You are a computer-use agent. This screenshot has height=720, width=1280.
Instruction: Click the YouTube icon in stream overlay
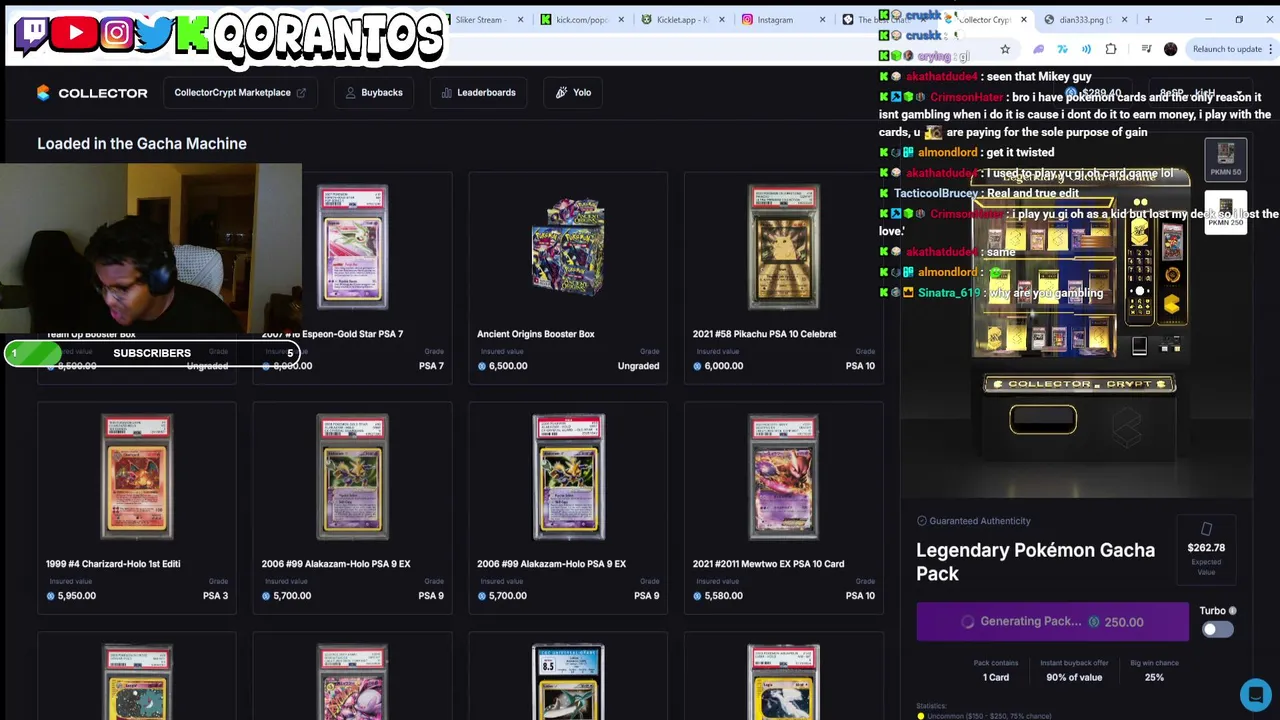(x=75, y=33)
